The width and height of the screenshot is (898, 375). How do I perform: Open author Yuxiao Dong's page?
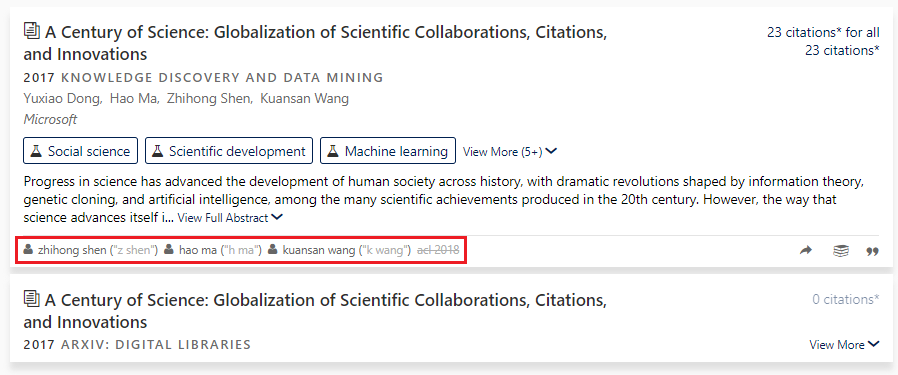coord(62,98)
